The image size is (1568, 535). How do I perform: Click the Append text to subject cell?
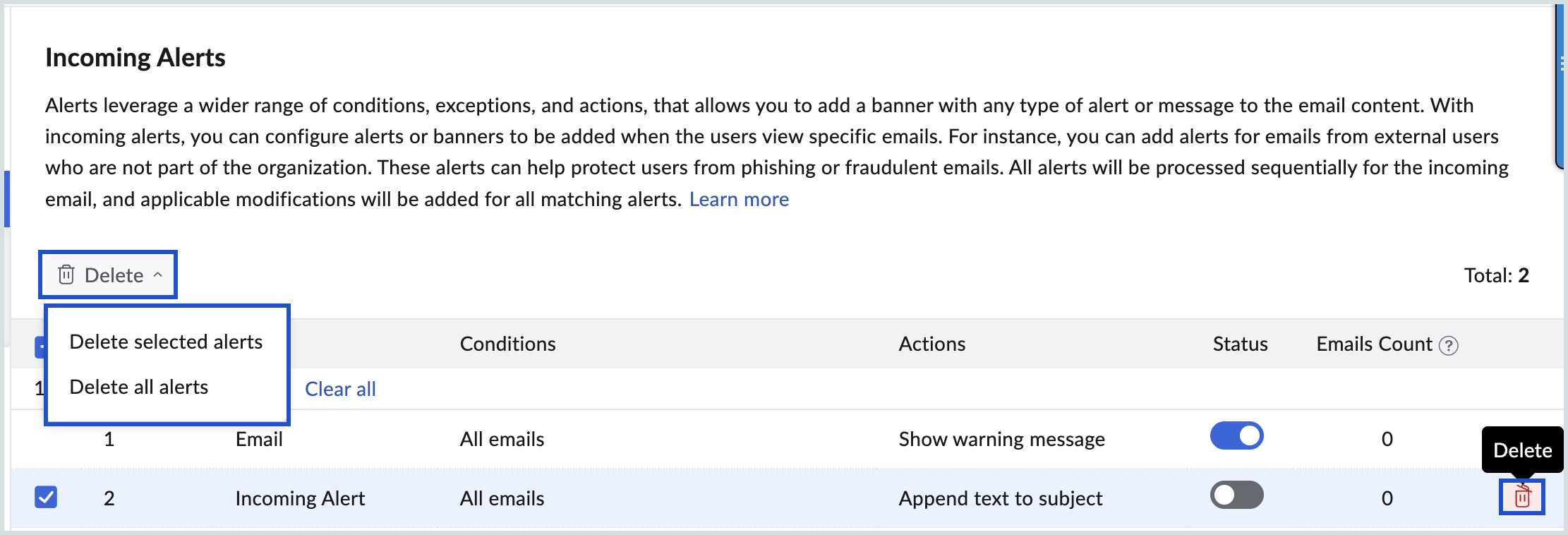click(x=1000, y=499)
